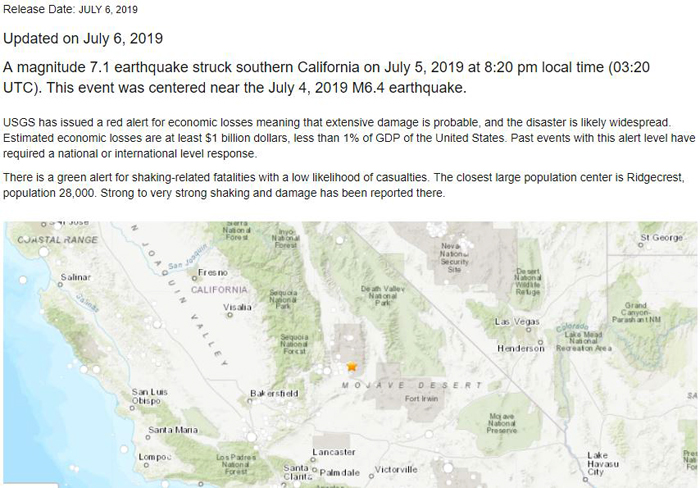Image resolution: width=700 pixels, height=488 pixels.
Task: Select the Santa Maria city marker
Action: [x=148, y=438]
